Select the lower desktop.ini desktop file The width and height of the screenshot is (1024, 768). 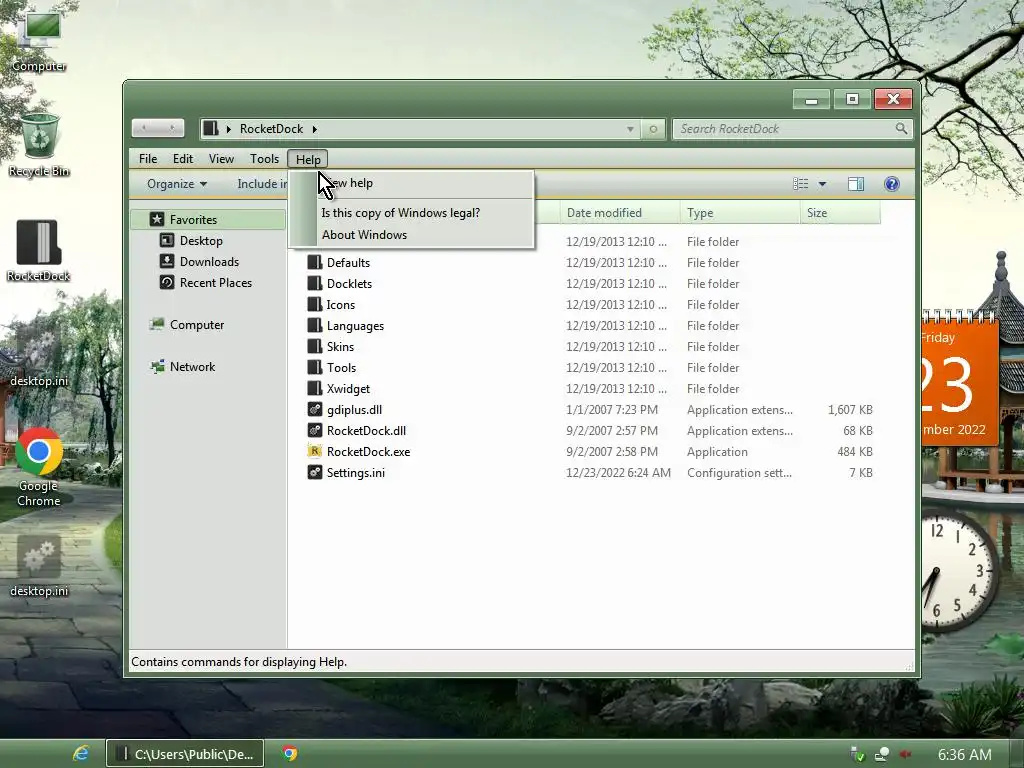[39, 566]
